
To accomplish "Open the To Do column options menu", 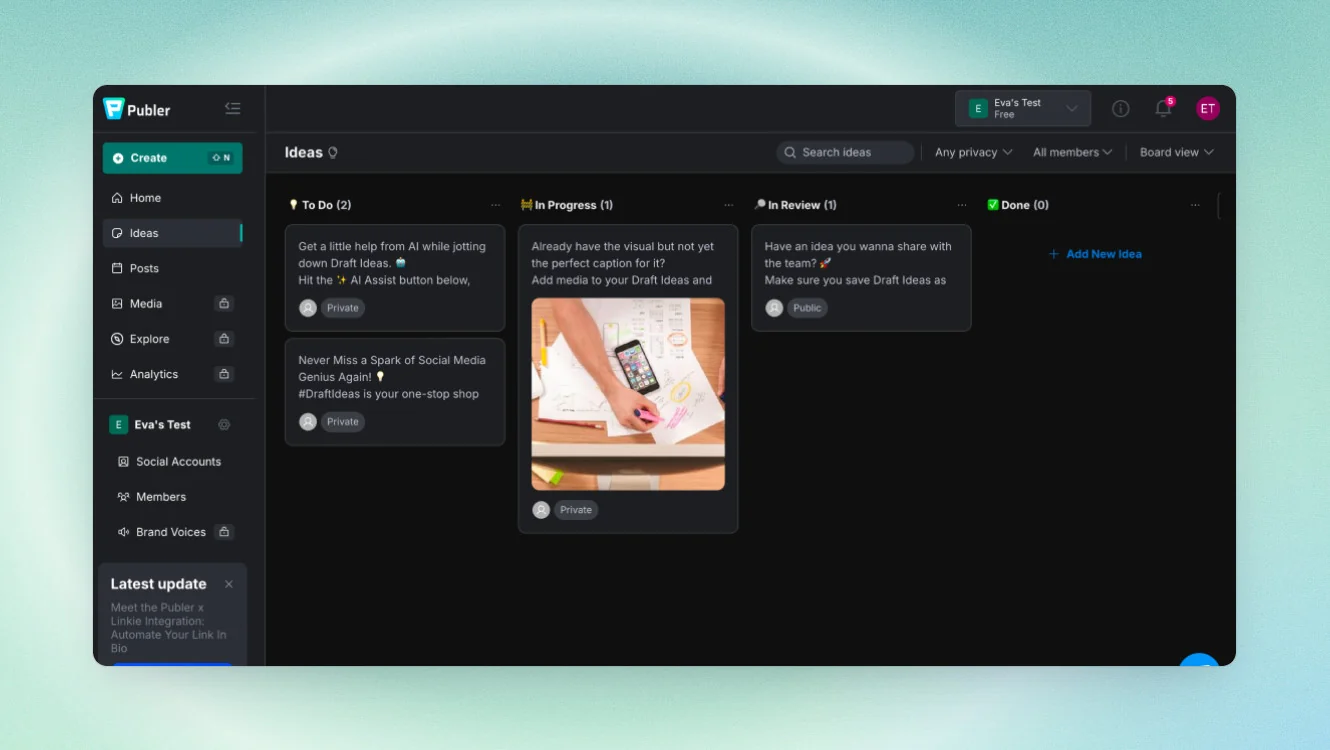I will [x=495, y=205].
